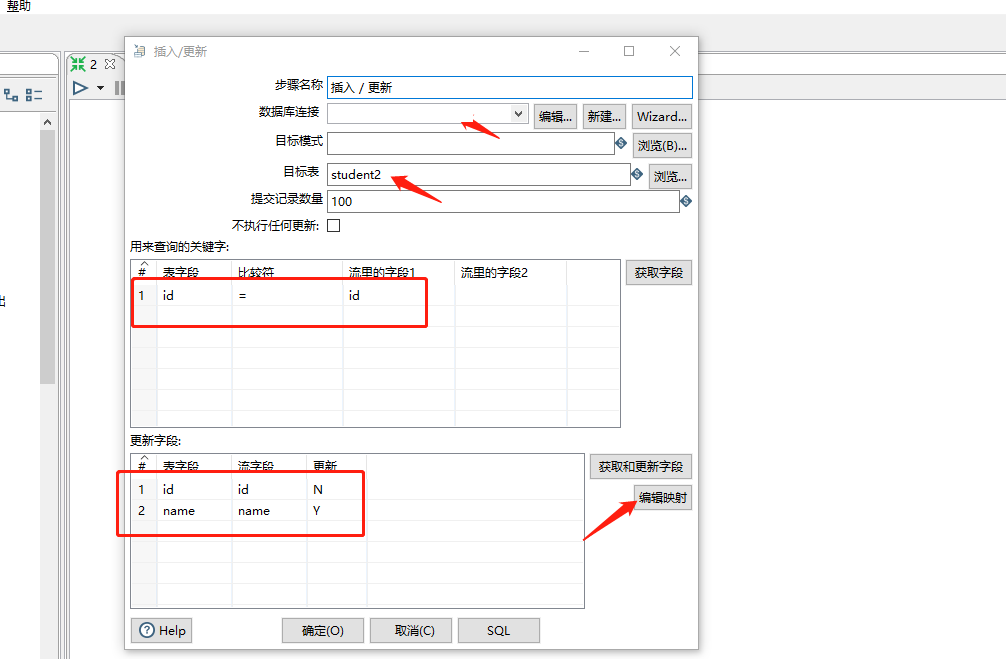Close transformation tab 2 with its X
The width and height of the screenshot is (1006, 659).
[x=110, y=64]
